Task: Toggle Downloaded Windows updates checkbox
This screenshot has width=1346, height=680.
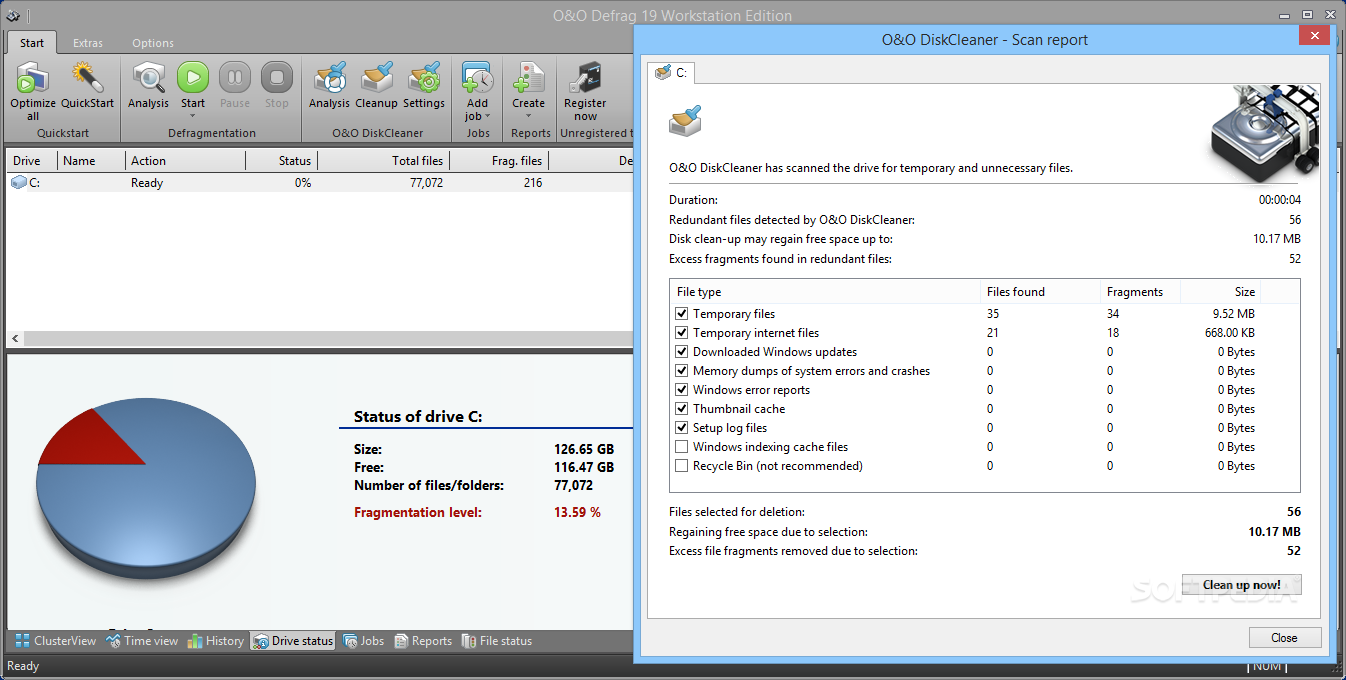Action: click(x=682, y=352)
